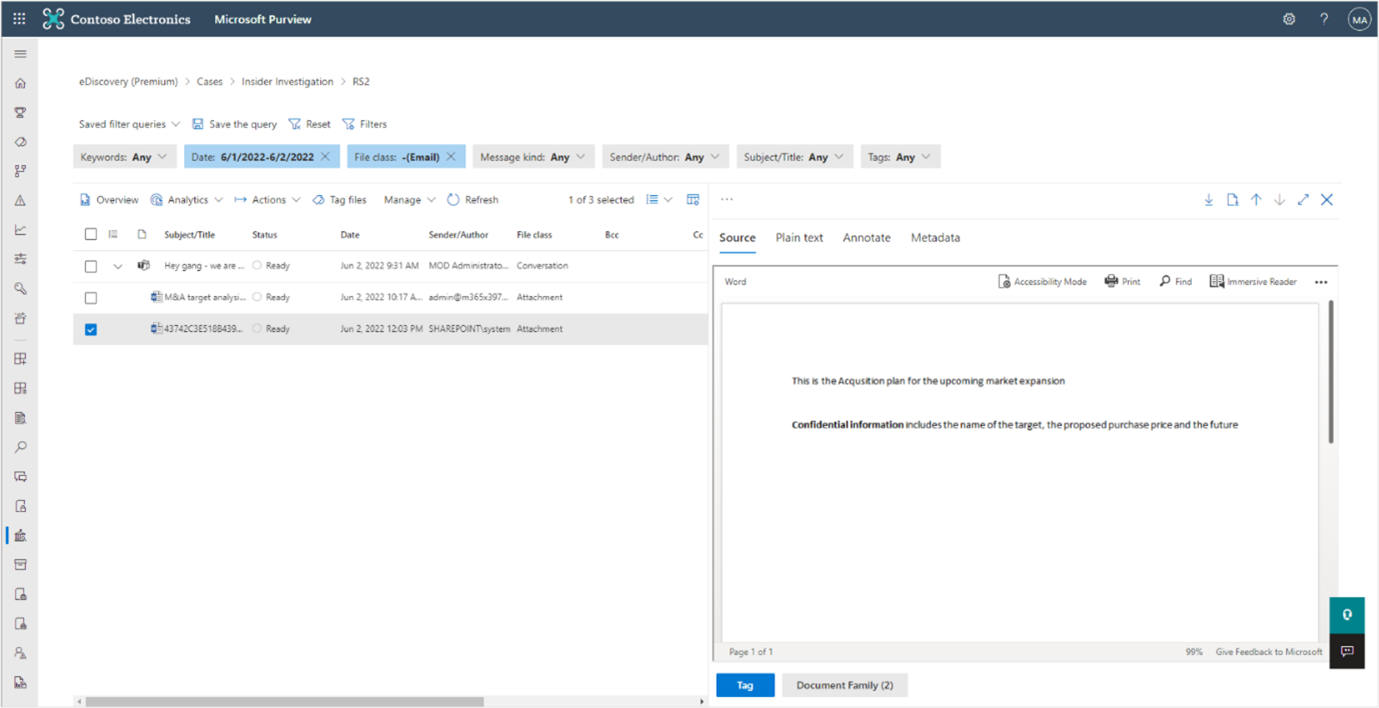Click the horizontal scrollbar below the list

[x=284, y=702]
